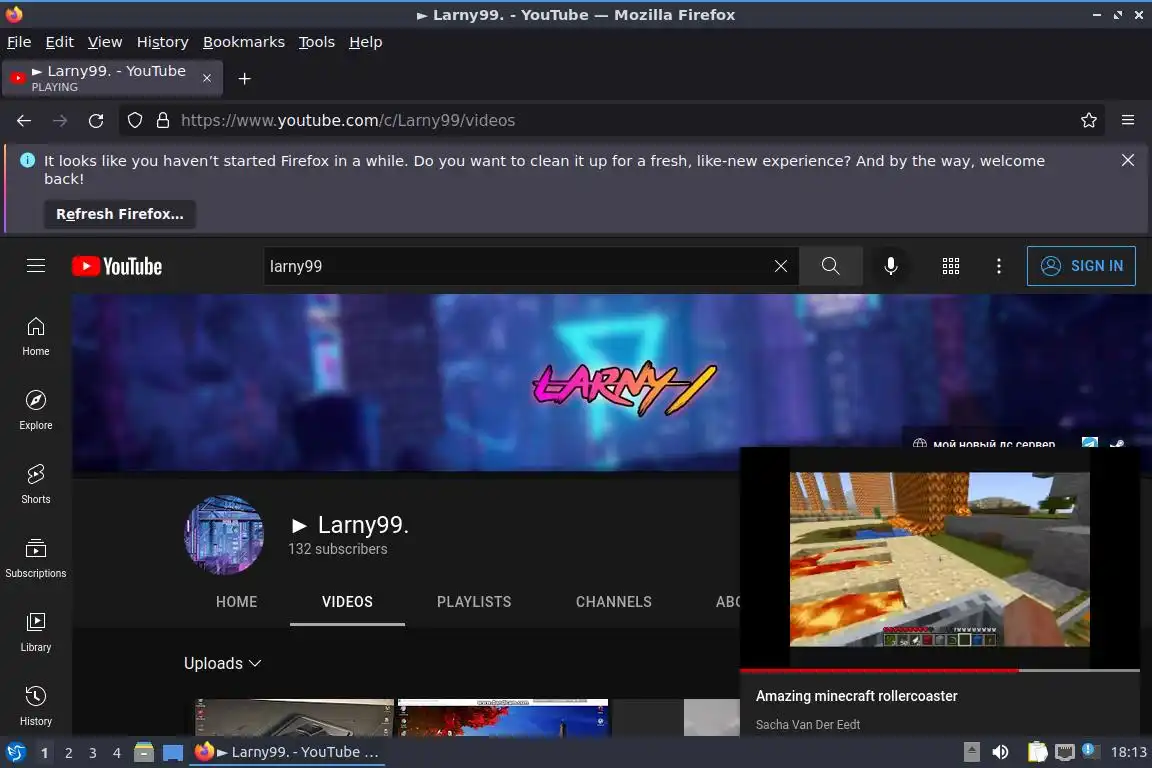Open the first uploaded video thumbnail
This screenshot has width=1152, height=768.
[294, 717]
